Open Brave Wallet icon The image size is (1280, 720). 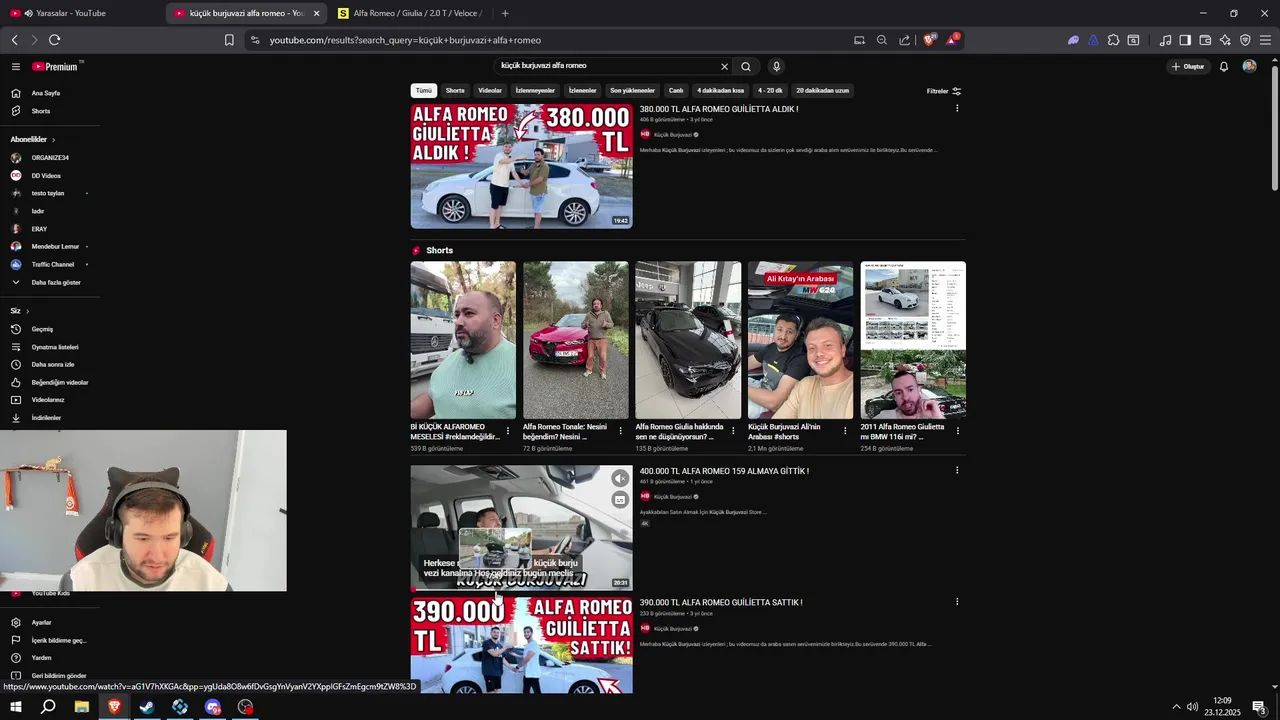[1205, 40]
